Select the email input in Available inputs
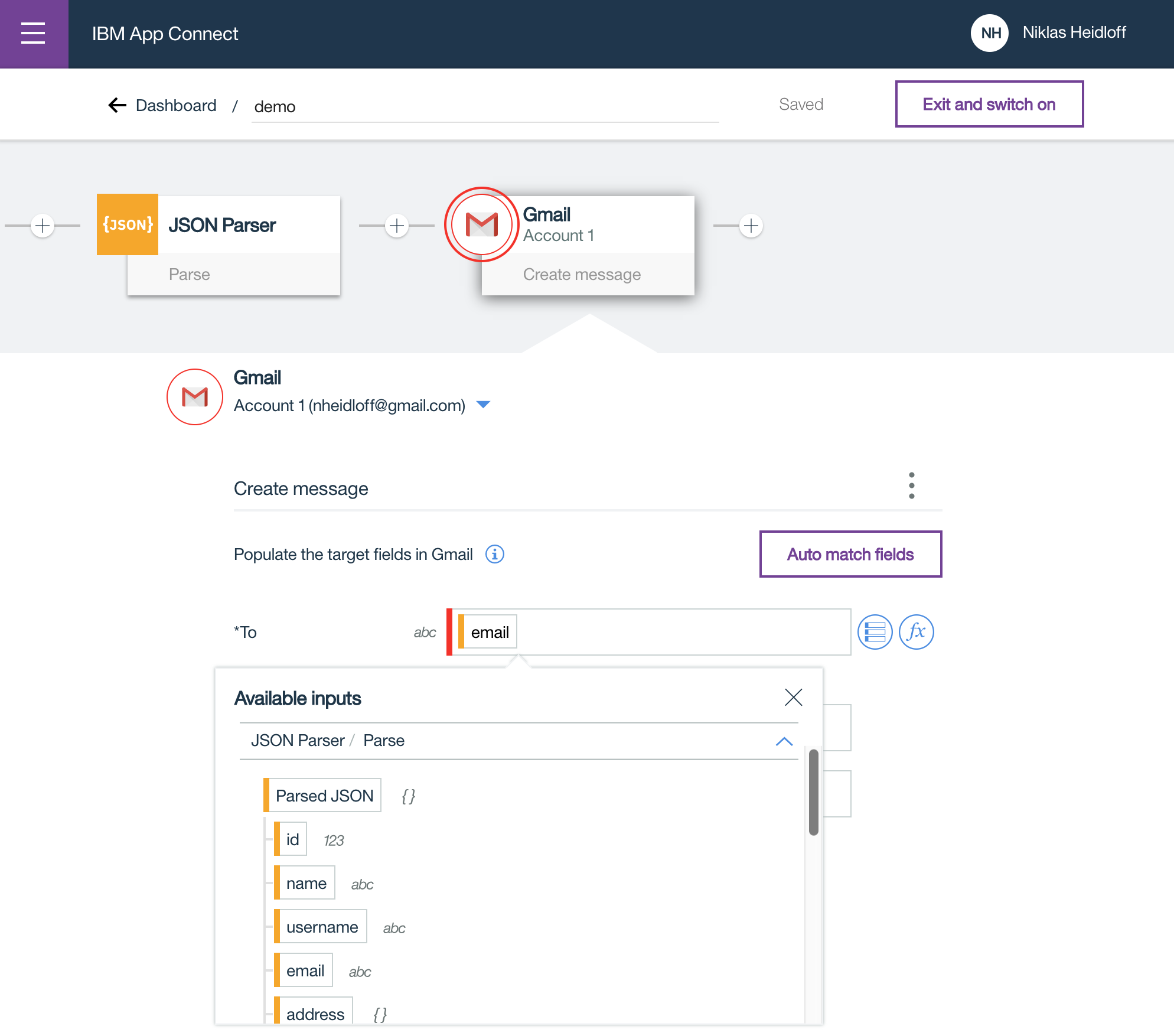 pos(304,970)
